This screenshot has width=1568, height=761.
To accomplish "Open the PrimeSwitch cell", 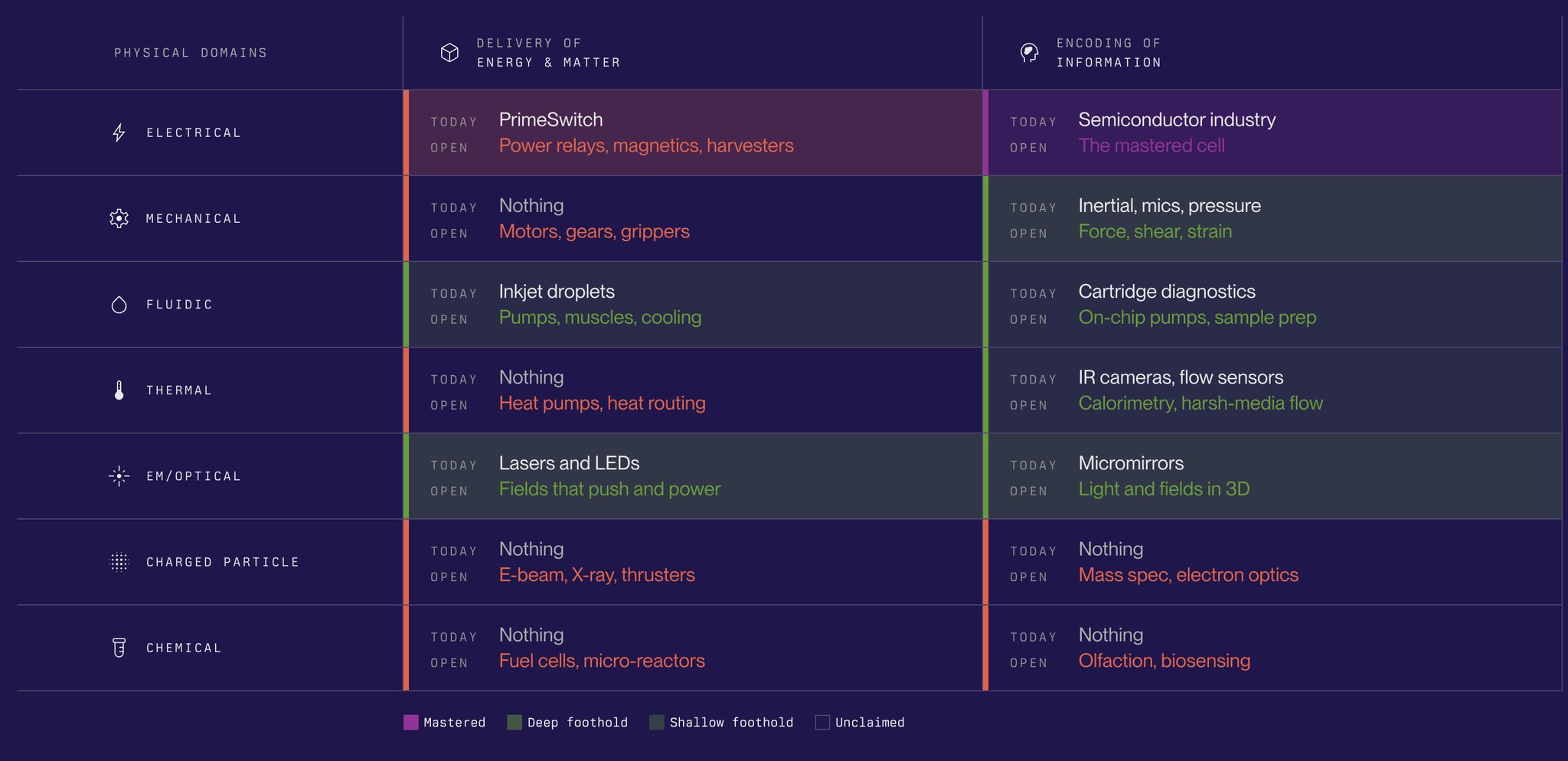I will point(692,132).
